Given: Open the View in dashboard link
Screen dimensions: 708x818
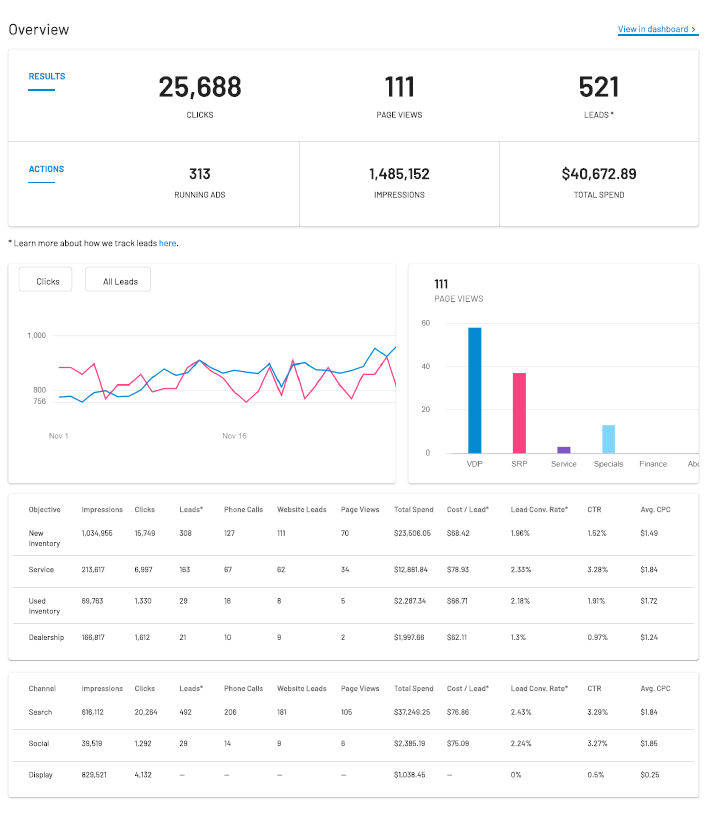Looking at the screenshot, I should (657, 29).
